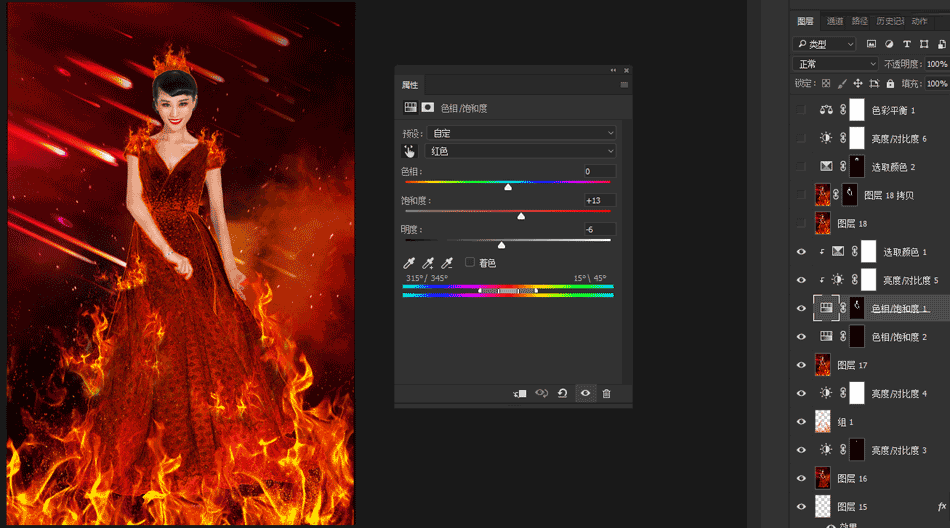Show the 图层 18 layer
This screenshot has height=528, width=950.
(x=801, y=223)
